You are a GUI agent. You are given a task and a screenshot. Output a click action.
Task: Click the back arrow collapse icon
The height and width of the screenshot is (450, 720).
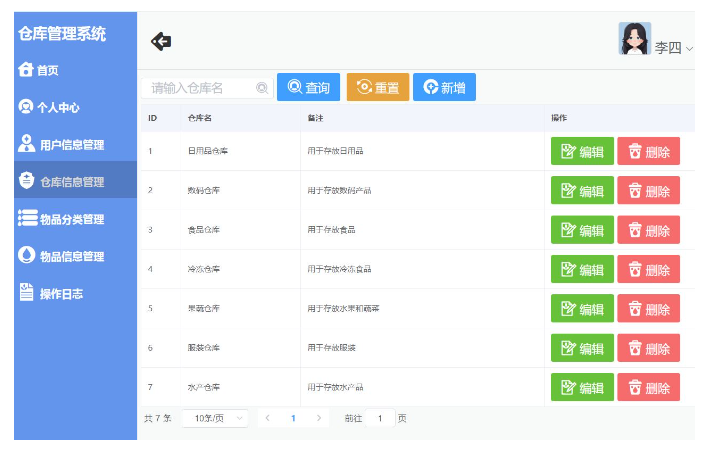161,41
